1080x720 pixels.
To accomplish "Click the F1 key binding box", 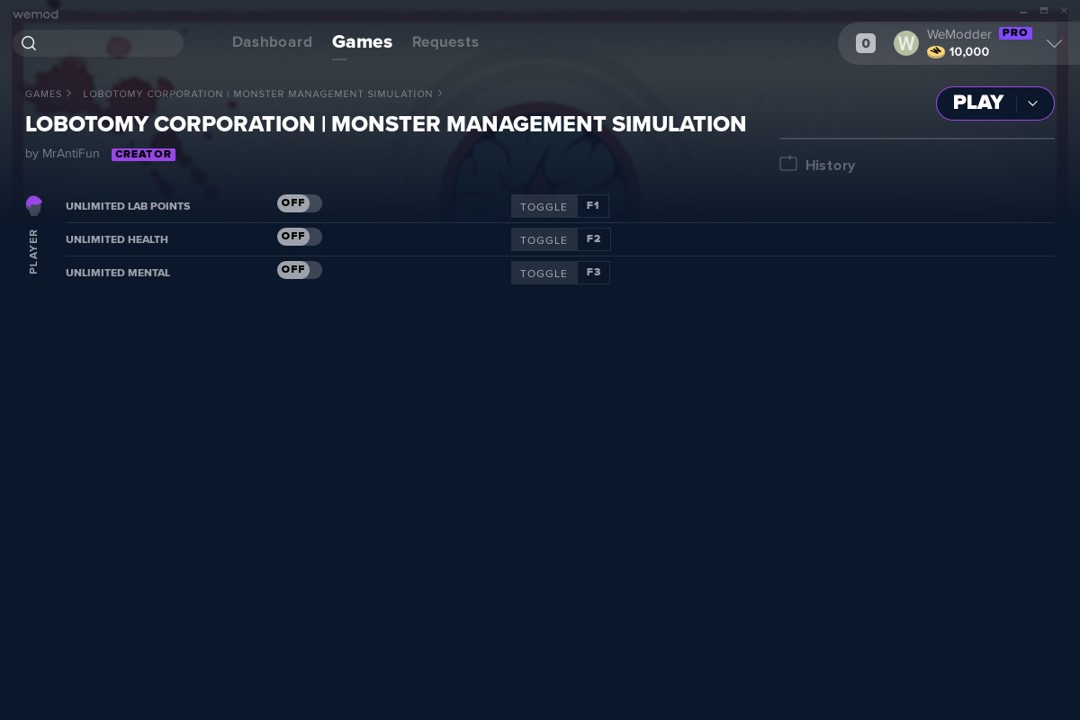I will point(593,206).
